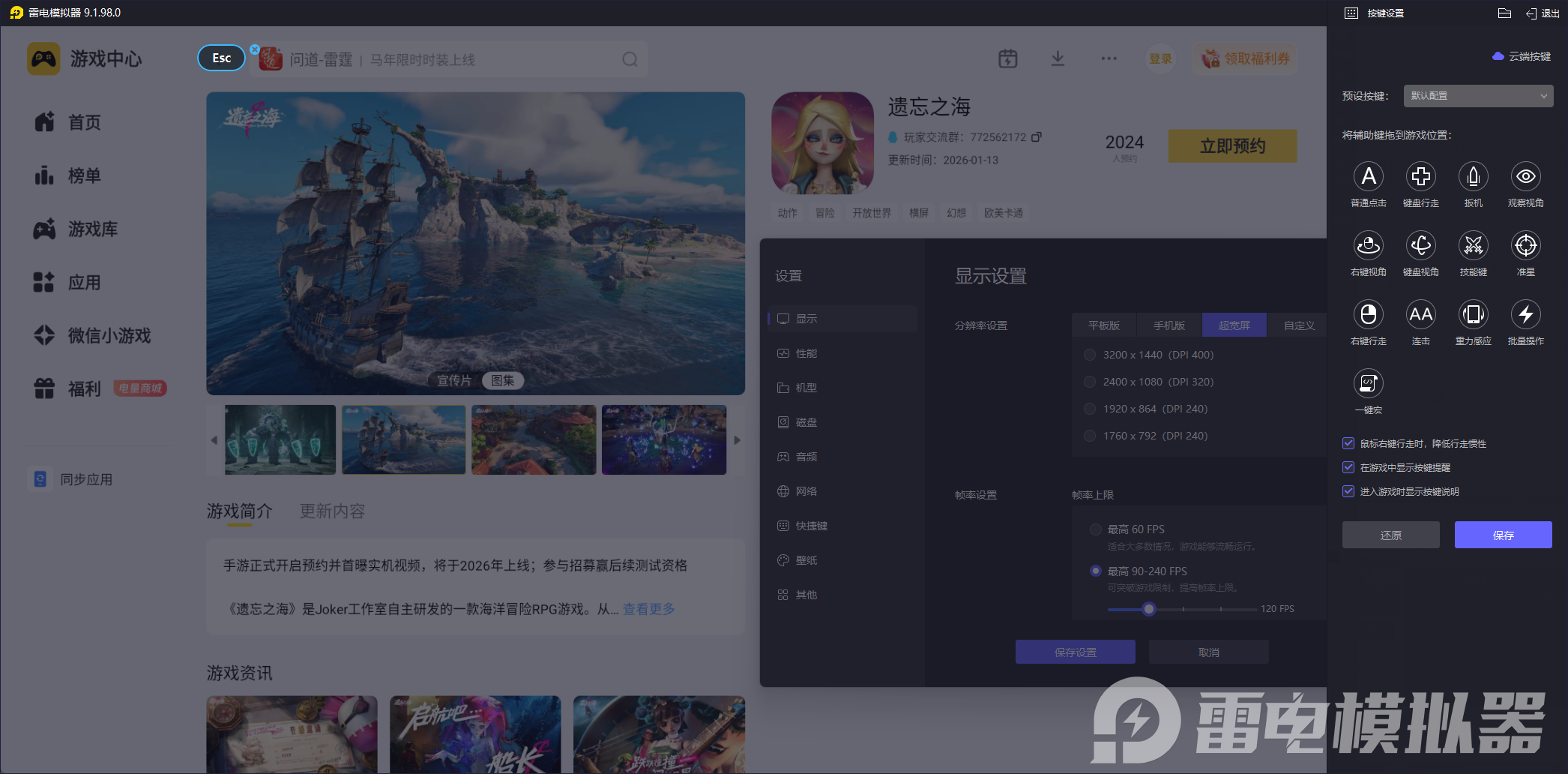Viewport: 1568px width, 774px height.
Task: Select the 准星 crosshair key icon
Action: [1526, 245]
